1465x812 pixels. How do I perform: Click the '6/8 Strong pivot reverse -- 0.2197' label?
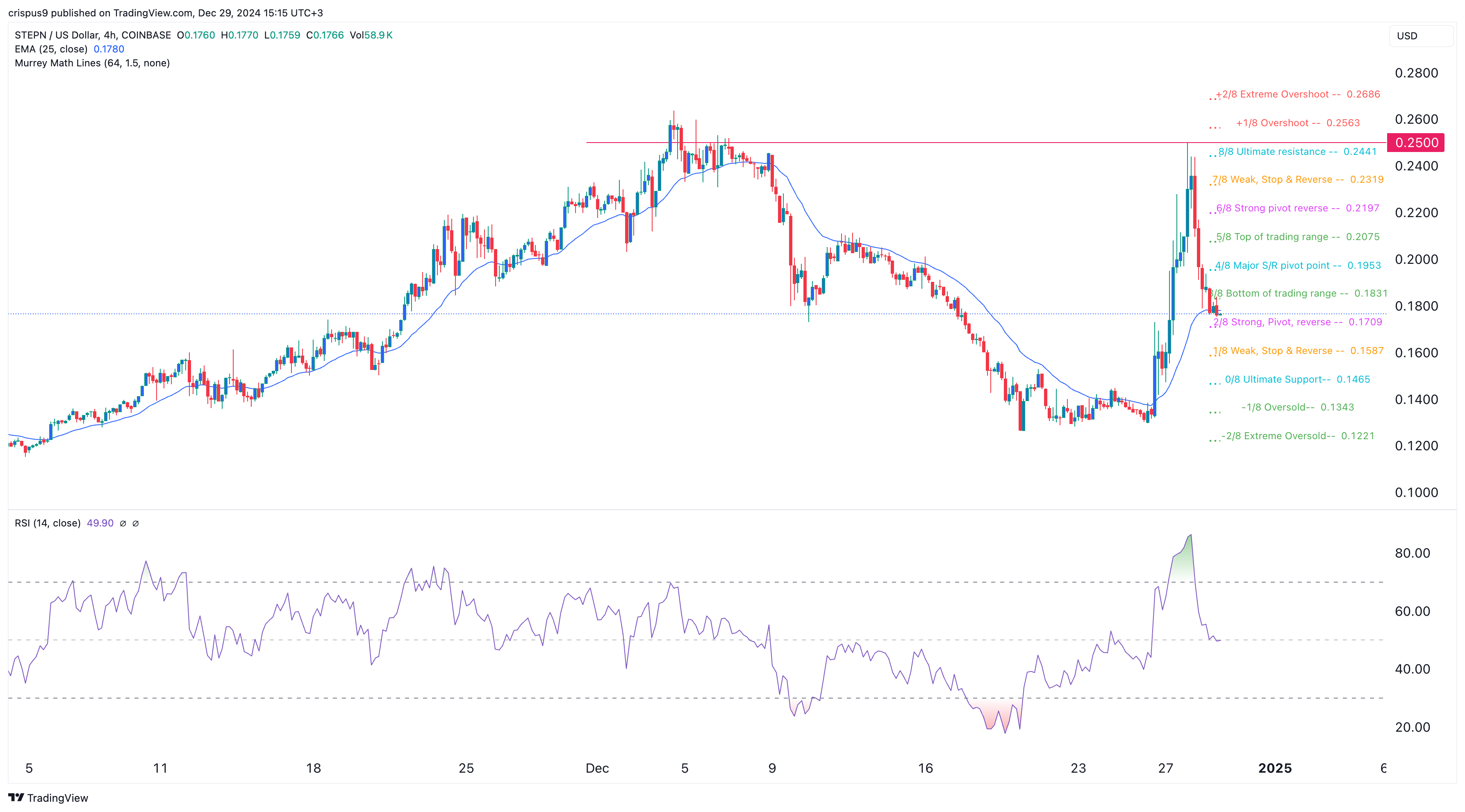click(1298, 208)
